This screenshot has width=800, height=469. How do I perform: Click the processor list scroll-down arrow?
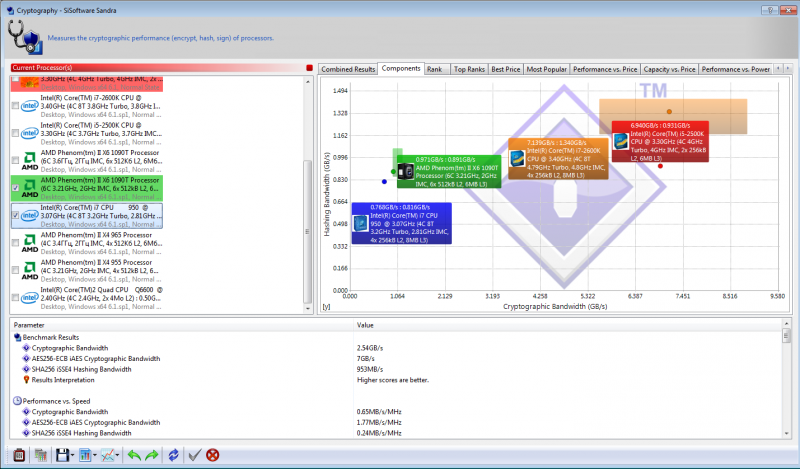(308, 309)
